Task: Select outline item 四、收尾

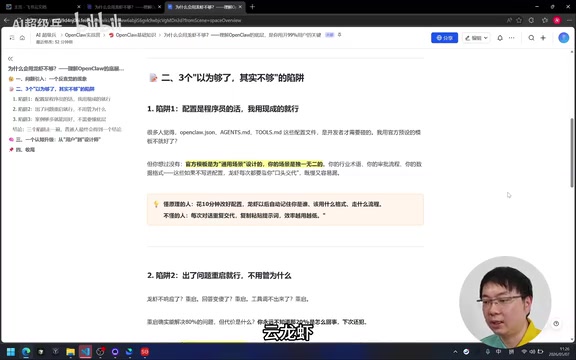Action: click(x=22, y=150)
